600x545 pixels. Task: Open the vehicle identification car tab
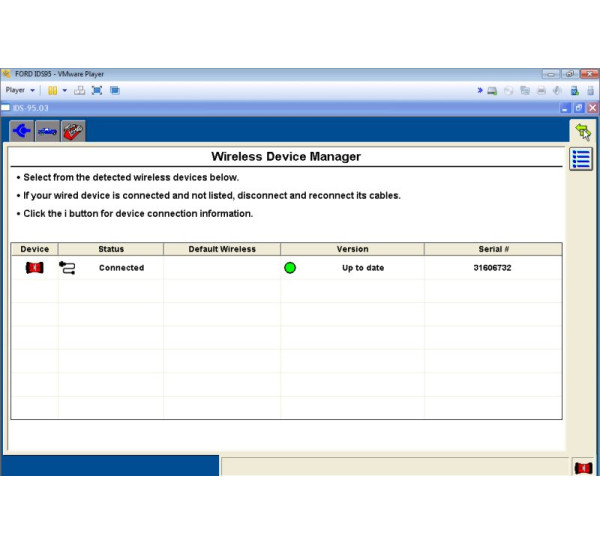click(x=47, y=131)
